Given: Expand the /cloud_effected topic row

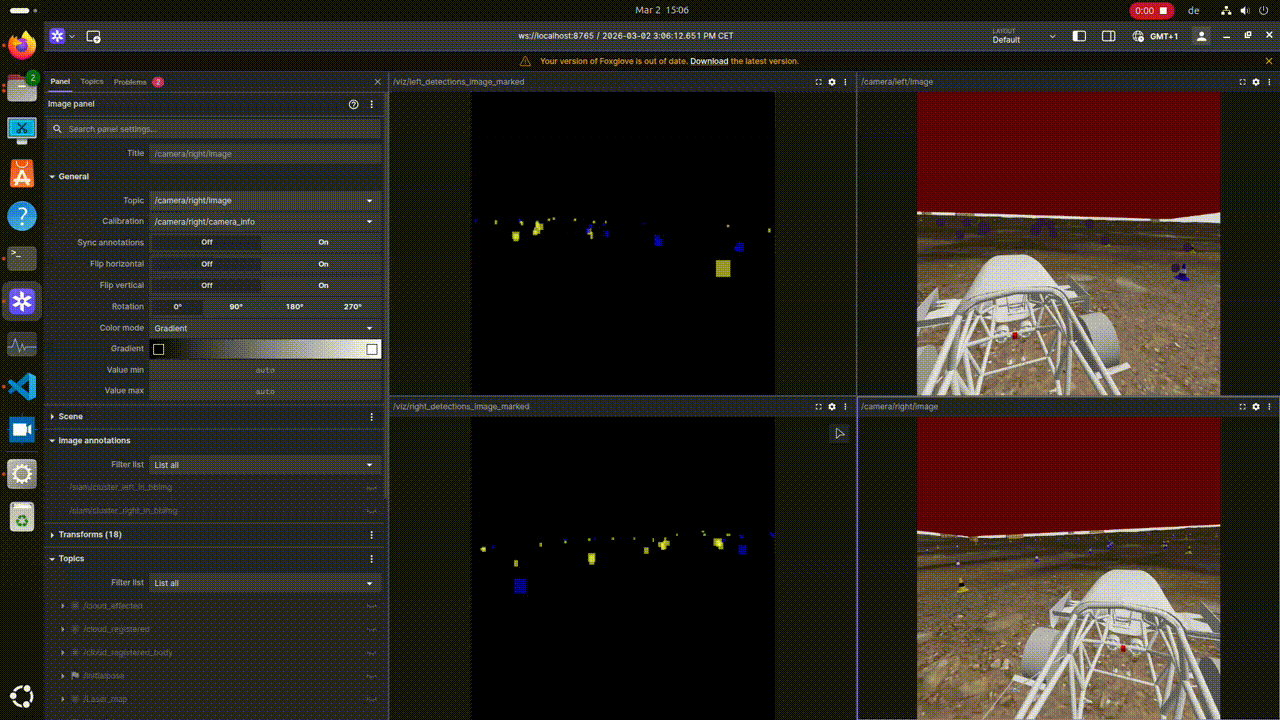Looking at the screenshot, I should tap(63, 606).
